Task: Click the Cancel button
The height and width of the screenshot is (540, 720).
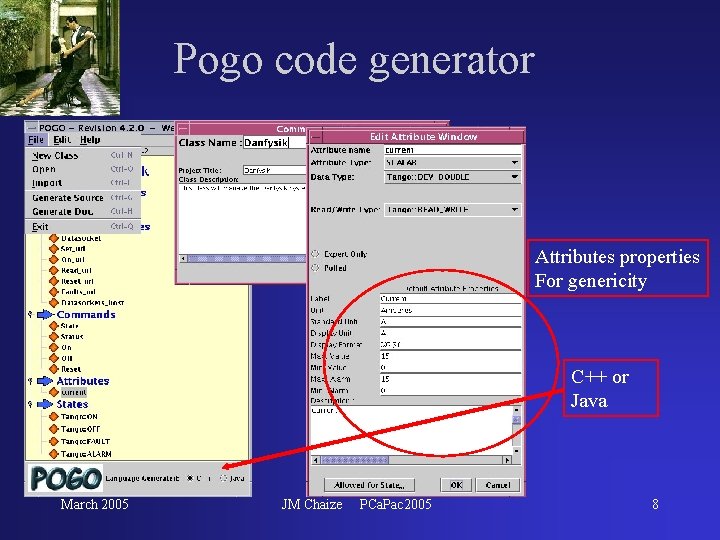Action: [498, 485]
